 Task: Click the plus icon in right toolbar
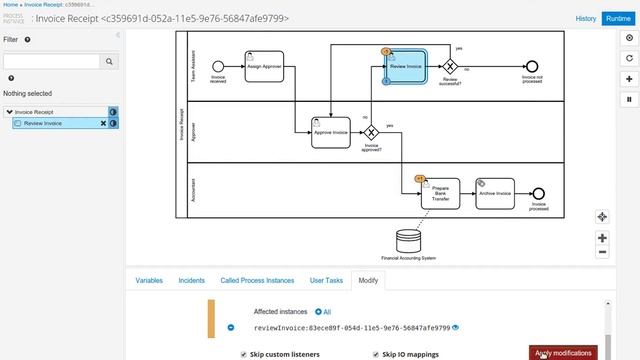(x=629, y=79)
